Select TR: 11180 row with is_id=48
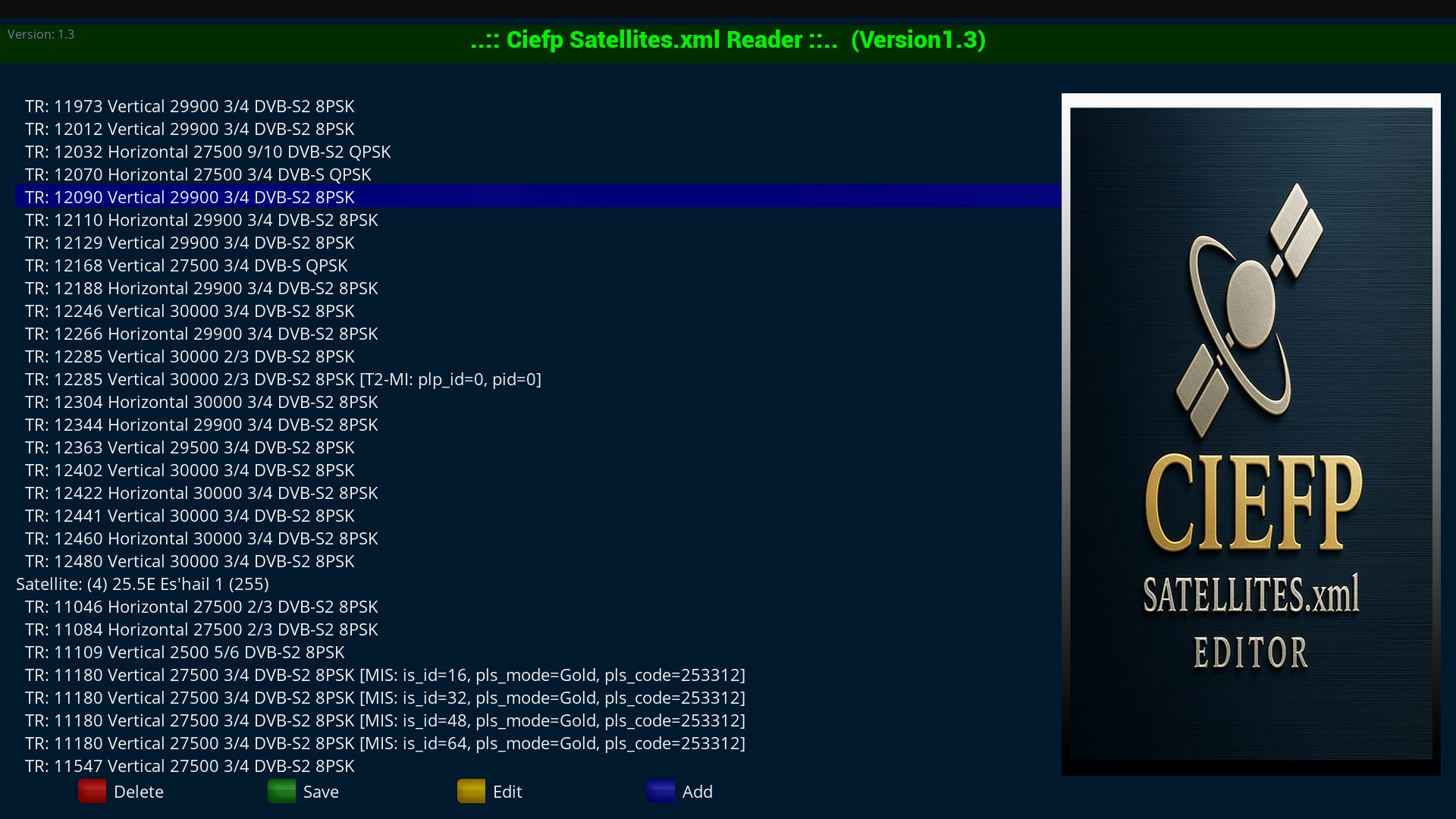Image resolution: width=1456 pixels, height=819 pixels. [x=538, y=720]
